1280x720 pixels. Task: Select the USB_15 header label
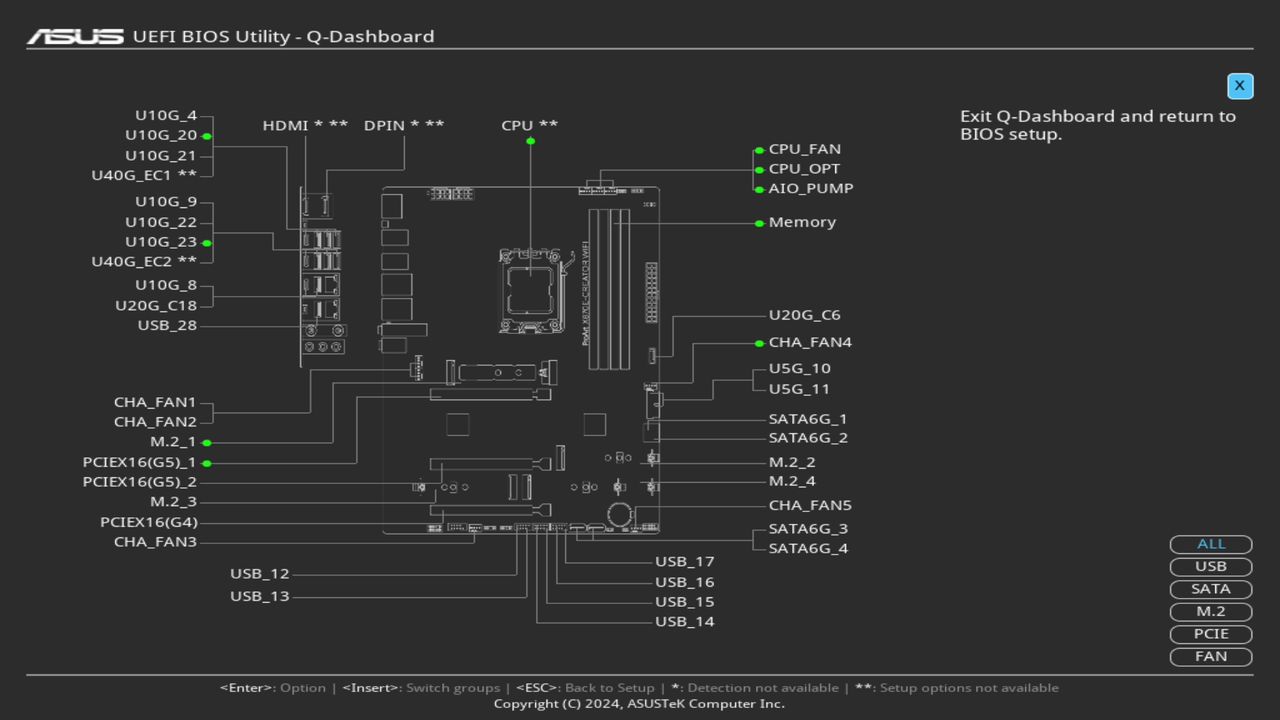pyautogui.click(x=685, y=602)
